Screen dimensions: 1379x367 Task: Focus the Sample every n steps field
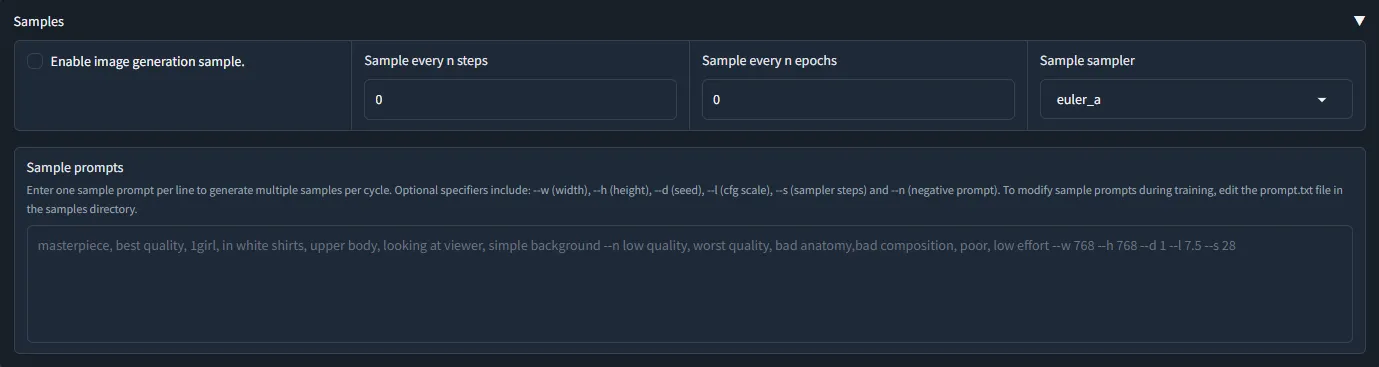520,100
